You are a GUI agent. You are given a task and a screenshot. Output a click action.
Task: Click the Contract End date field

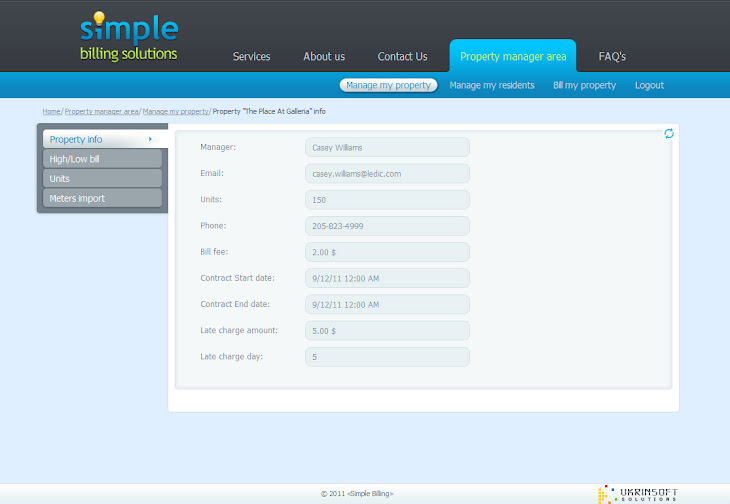pyautogui.click(x=387, y=304)
